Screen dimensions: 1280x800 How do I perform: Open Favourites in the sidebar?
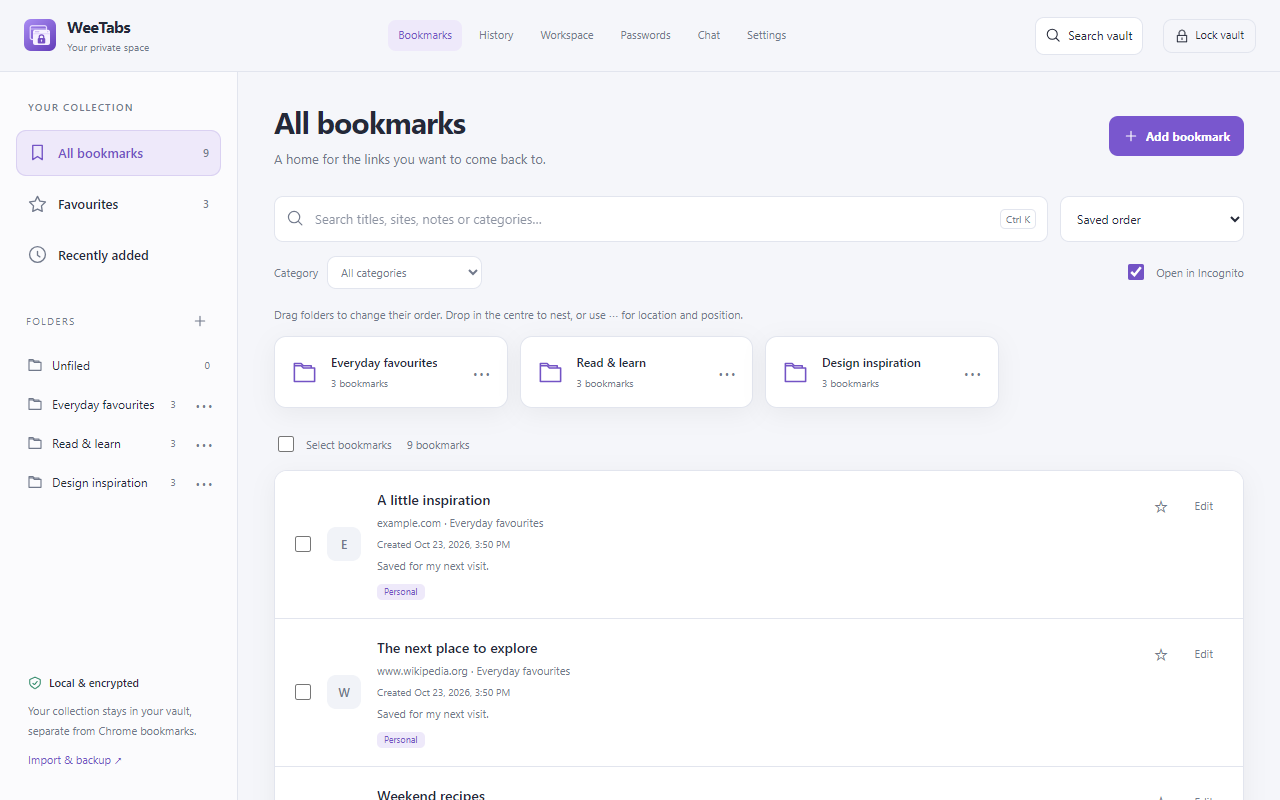(118, 204)
